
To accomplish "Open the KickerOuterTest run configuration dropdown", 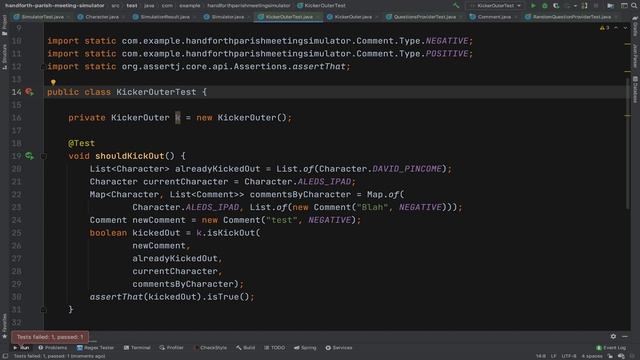I will point(495,6).
